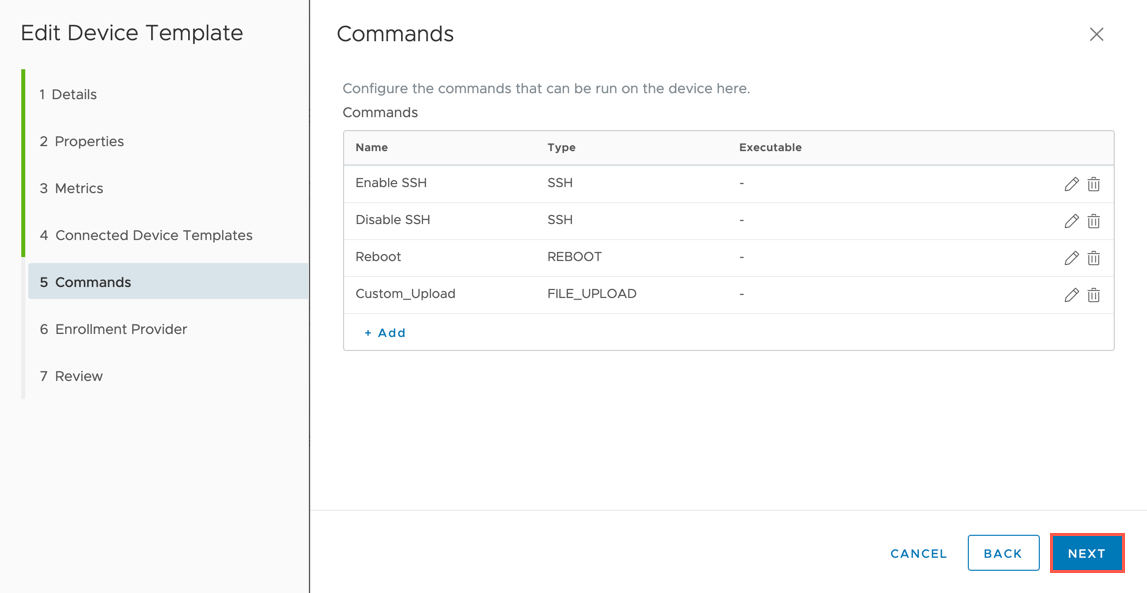Select the Custom_Upload row name

point(405,294)
